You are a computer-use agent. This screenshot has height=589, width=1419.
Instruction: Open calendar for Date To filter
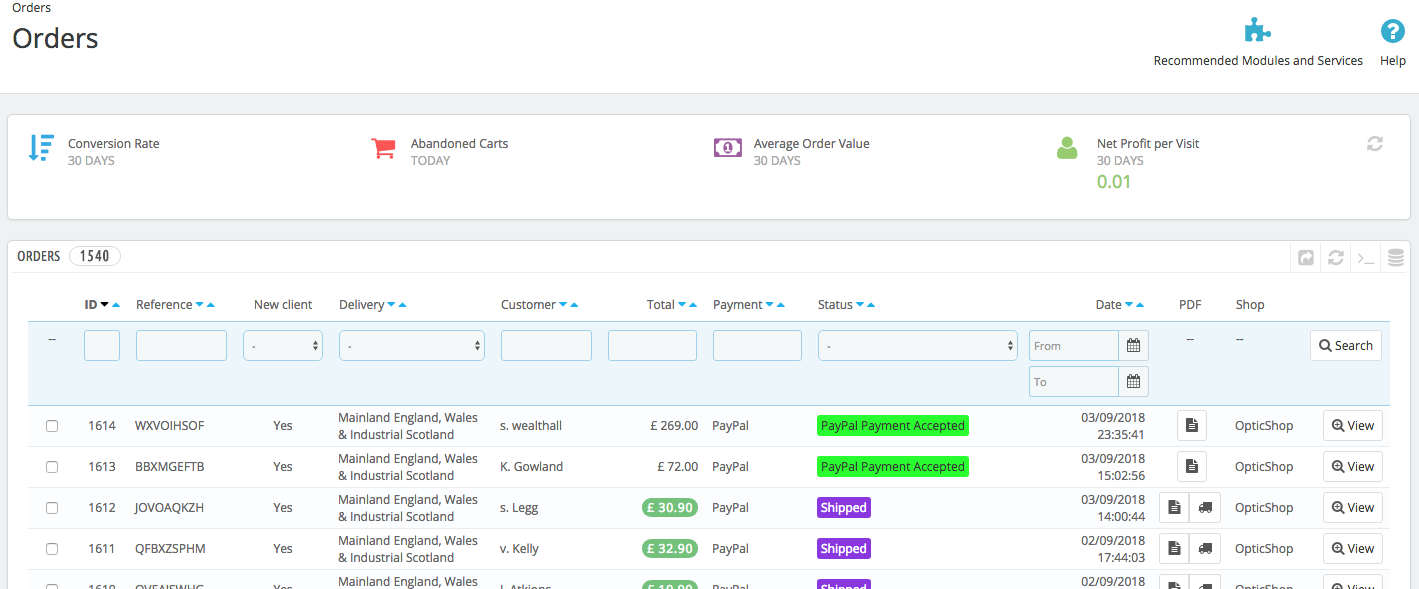coord(1133,382)
